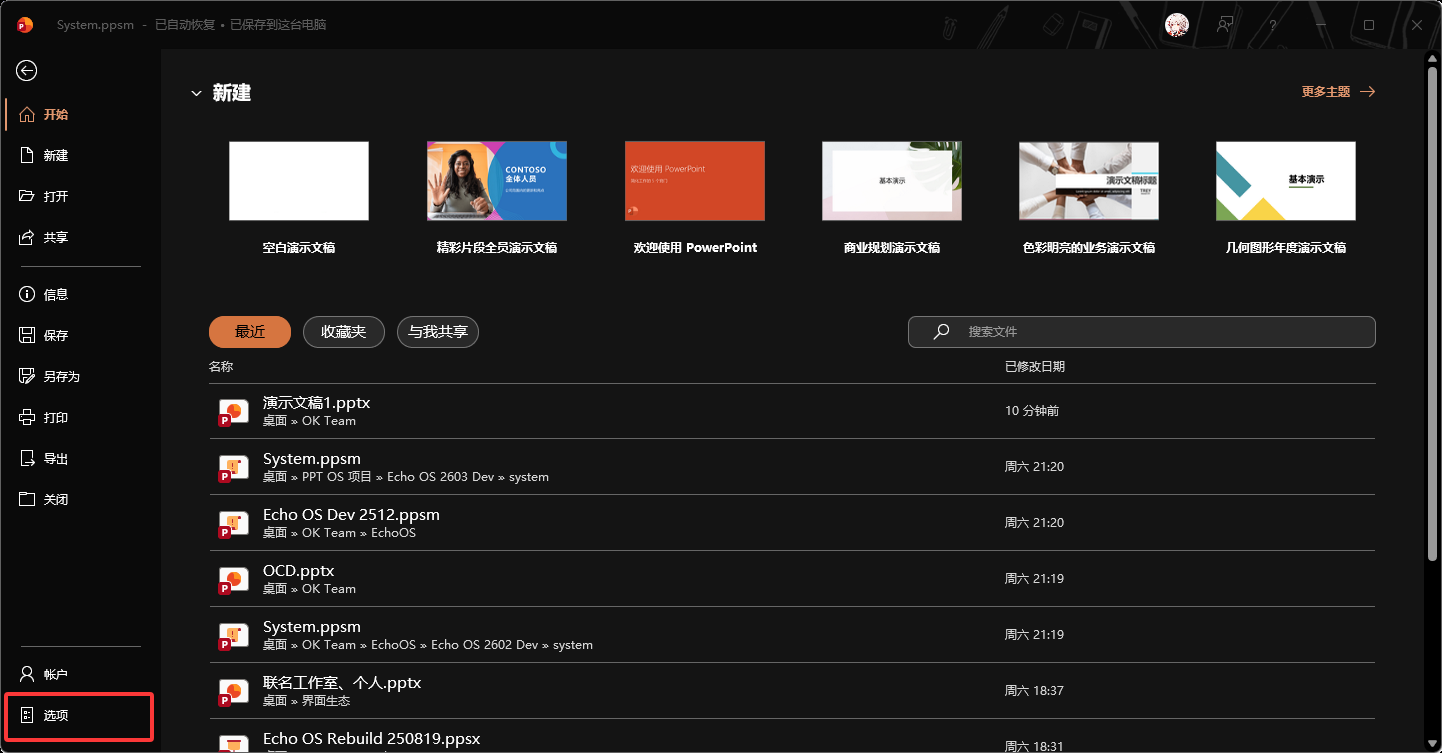This screenshot has height=753, width=1442.
Task: Choose 精彩片段全员演示文稿 template
Action: [x=497, y=181]
